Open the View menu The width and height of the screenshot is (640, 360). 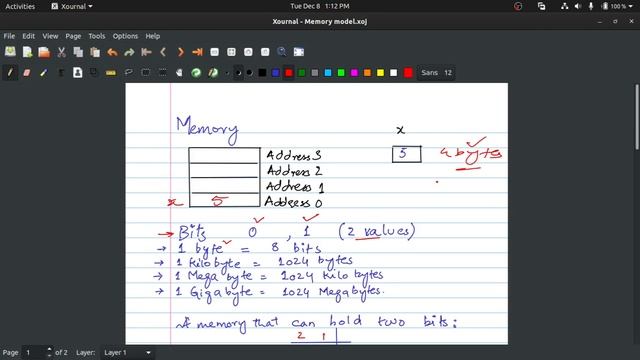coord(50,36)
